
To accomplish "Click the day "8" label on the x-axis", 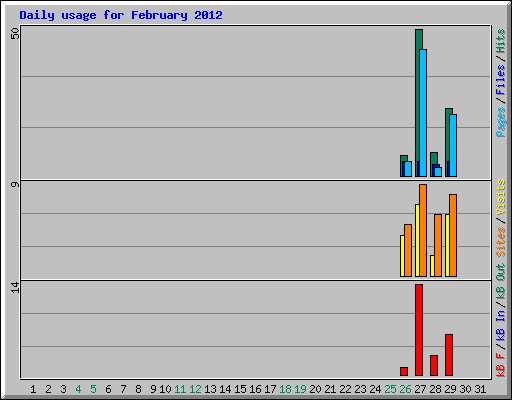I will point(138,389).
